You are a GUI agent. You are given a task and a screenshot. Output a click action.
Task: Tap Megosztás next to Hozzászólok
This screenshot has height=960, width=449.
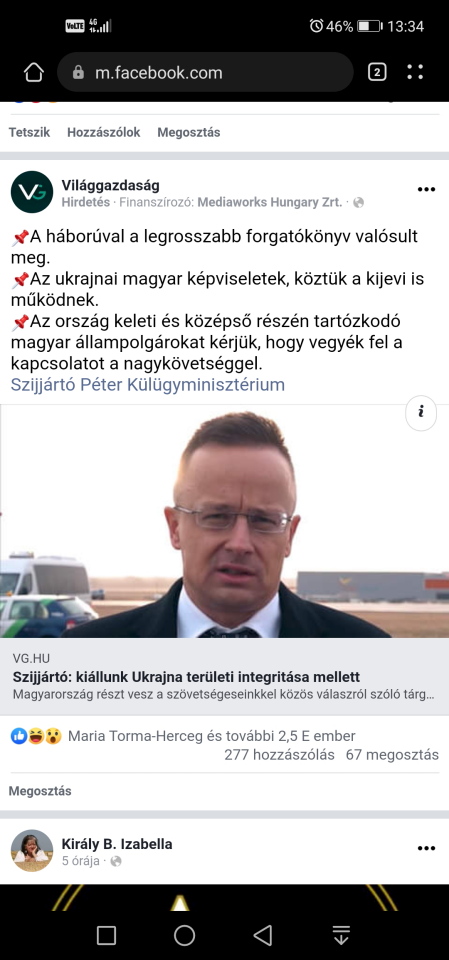[x=189, y=132]
